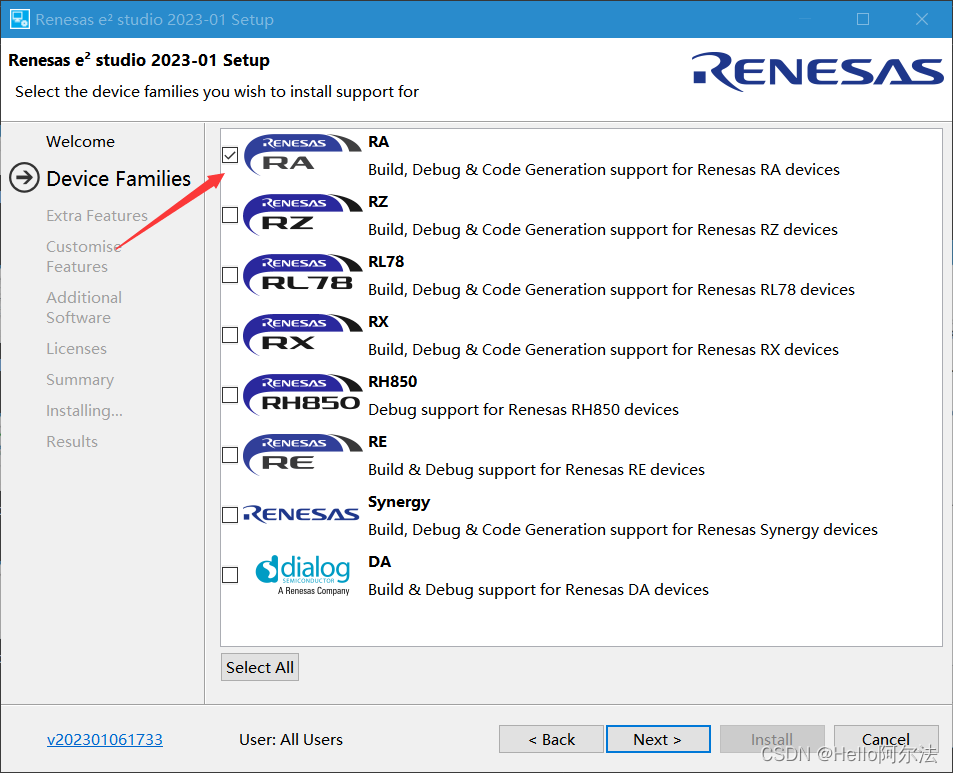Click the RL78 family logo
The width and height of the screenshot is (953, 773).
(x=301, y=275)
